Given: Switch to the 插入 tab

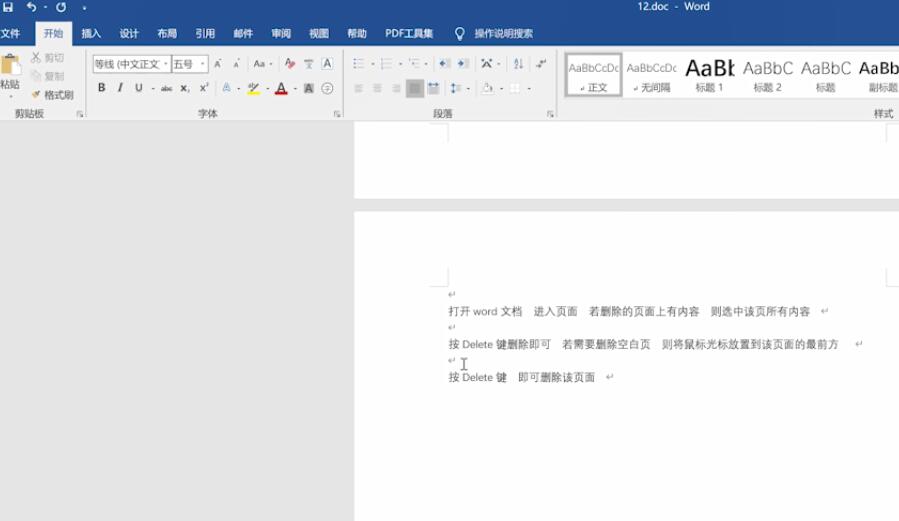Looking at the screenshot, I should (x=91, y=34).
